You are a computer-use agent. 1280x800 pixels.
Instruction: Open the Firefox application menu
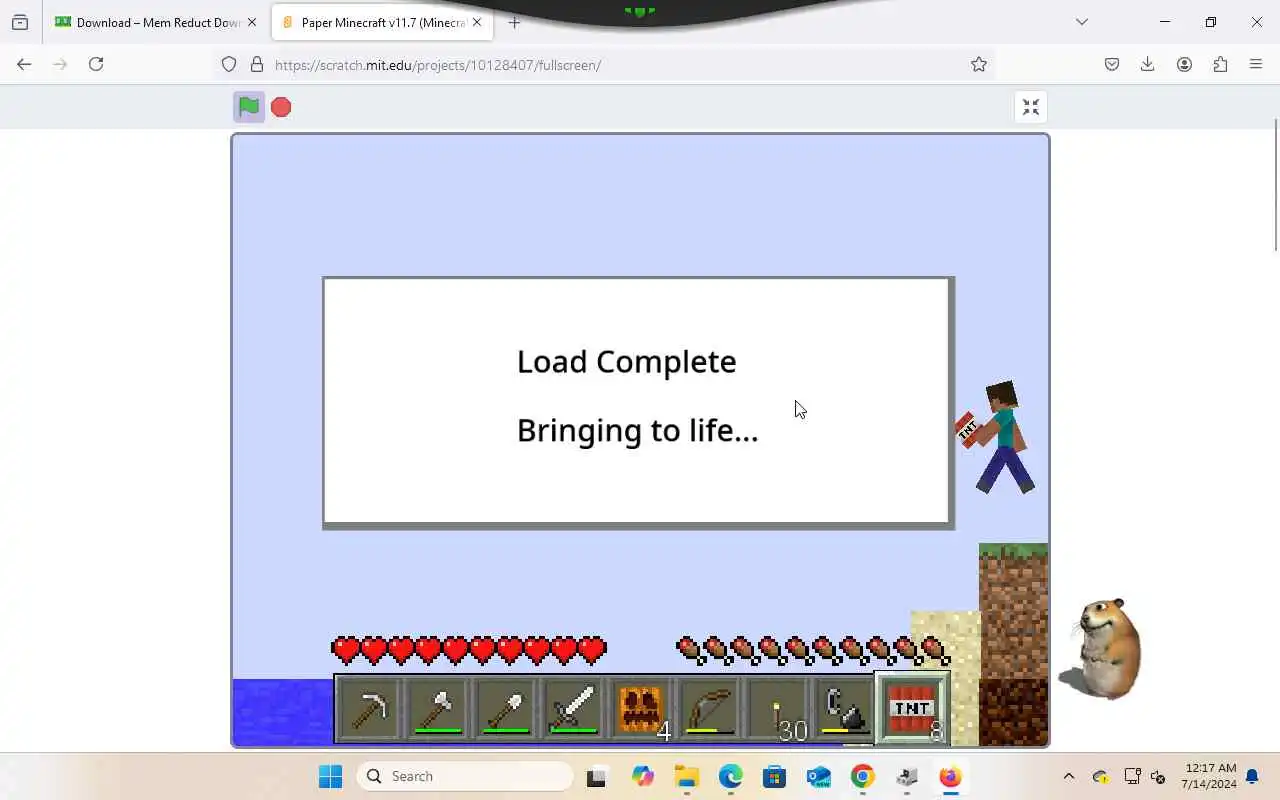tap(1256, 64)
